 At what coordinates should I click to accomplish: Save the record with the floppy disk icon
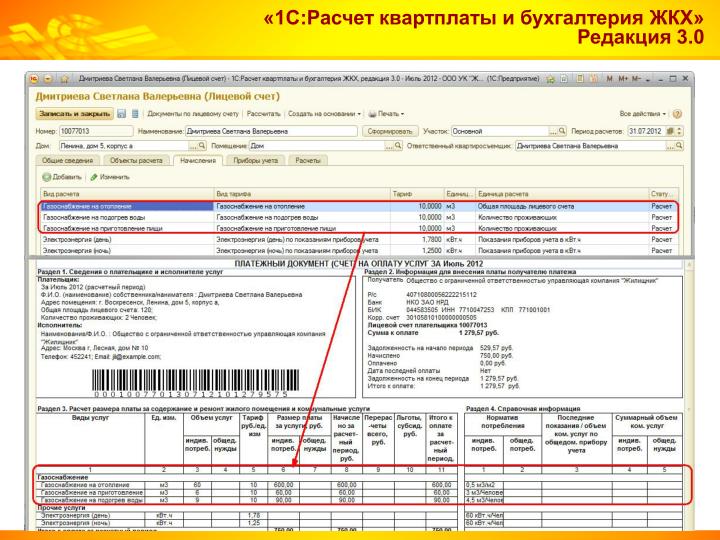point(122,113)
